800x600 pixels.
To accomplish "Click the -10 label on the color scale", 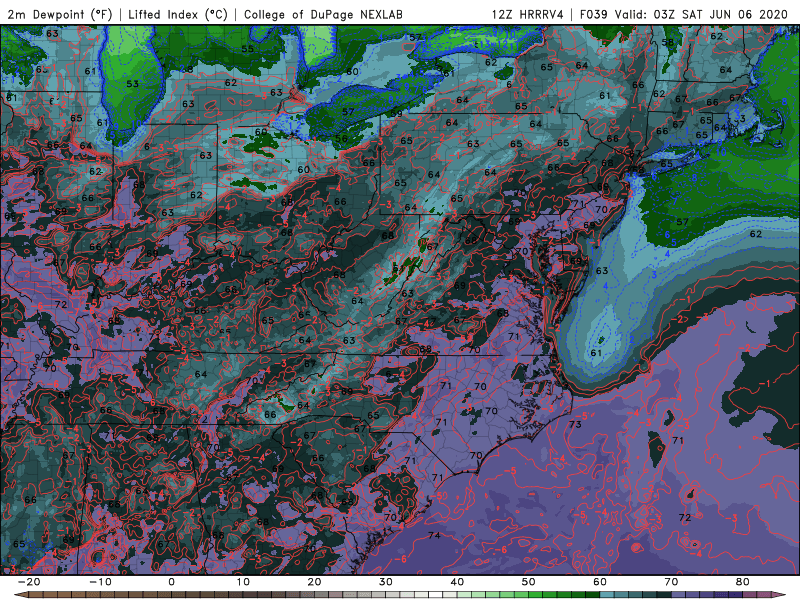I will click(100, 582).
